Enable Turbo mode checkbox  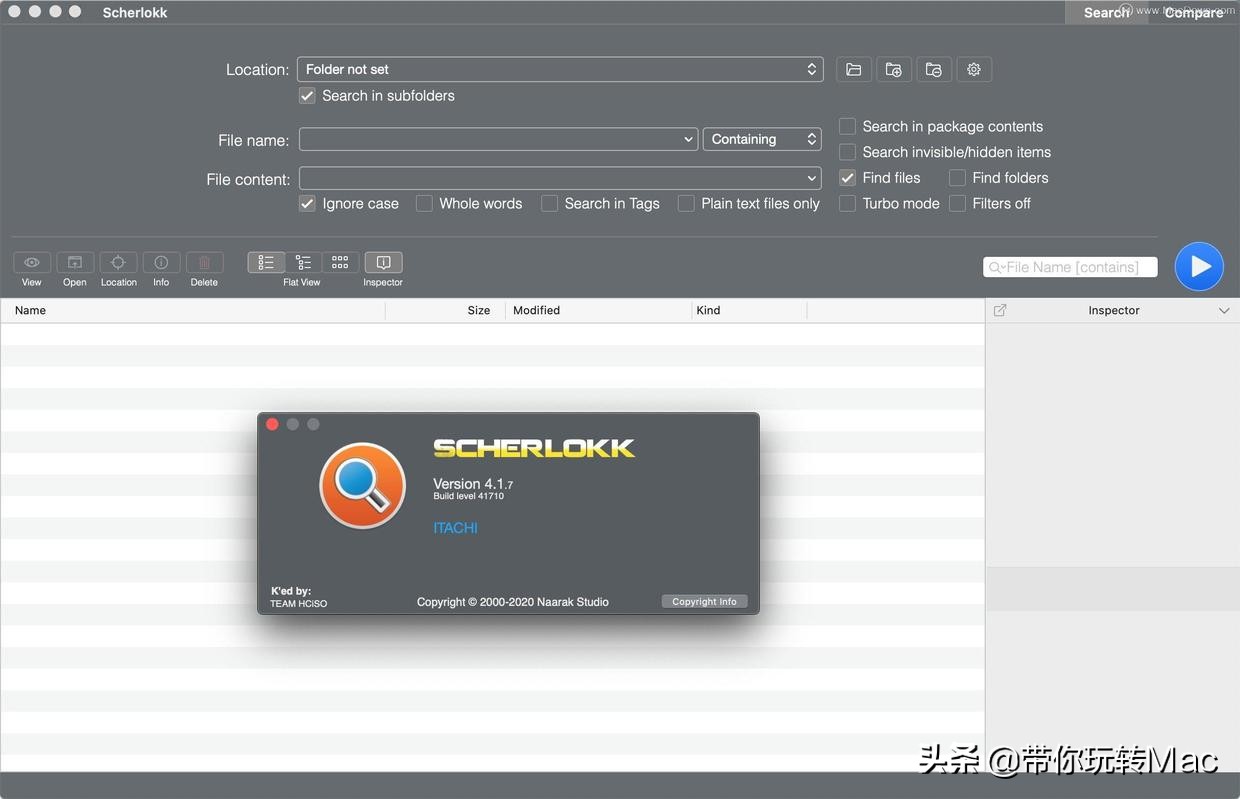click(847, 203)
